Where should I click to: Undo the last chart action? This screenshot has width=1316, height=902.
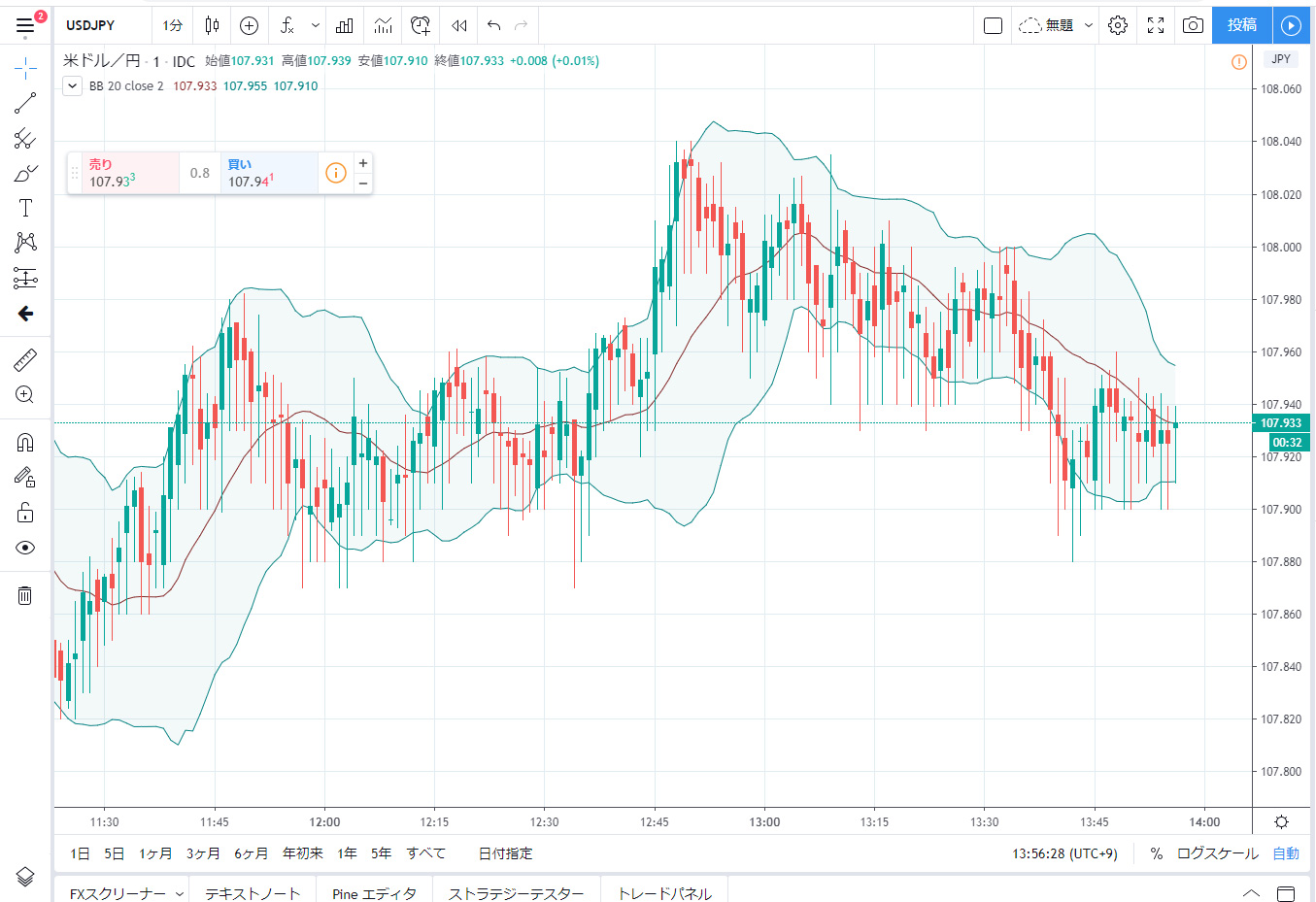coord(493,25)
